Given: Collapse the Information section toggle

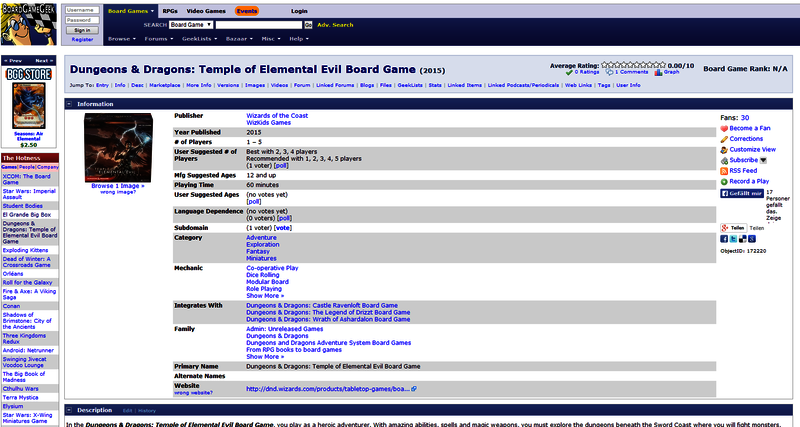Looking at the screenshot, I should pyautogui.click(x=71, y=104).
